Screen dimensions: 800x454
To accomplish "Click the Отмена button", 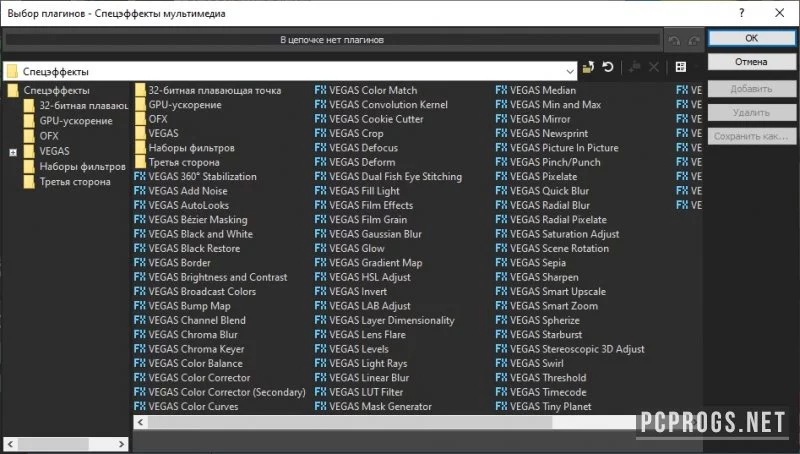I will click(752, 62).
